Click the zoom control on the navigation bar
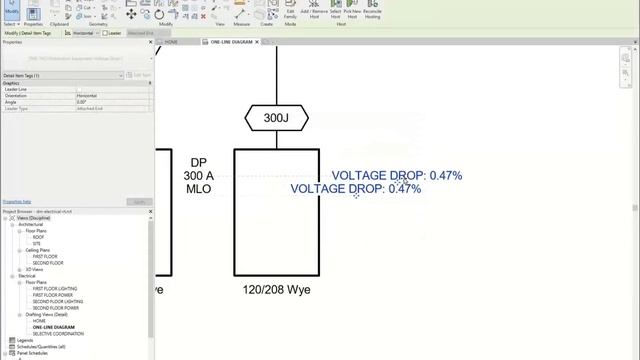 click(626, 73)
